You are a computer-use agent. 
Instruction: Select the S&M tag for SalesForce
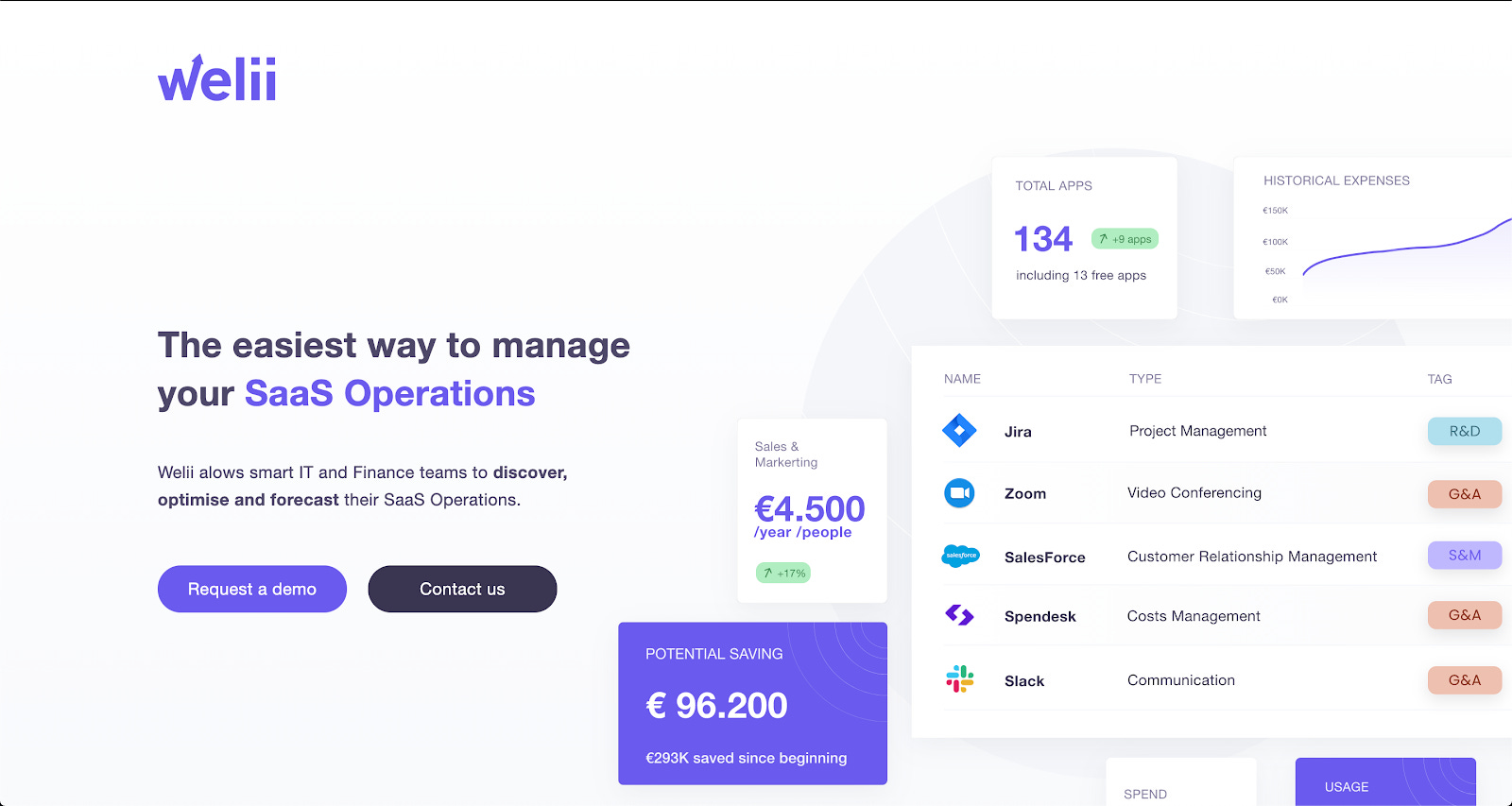click(1465, 556)
